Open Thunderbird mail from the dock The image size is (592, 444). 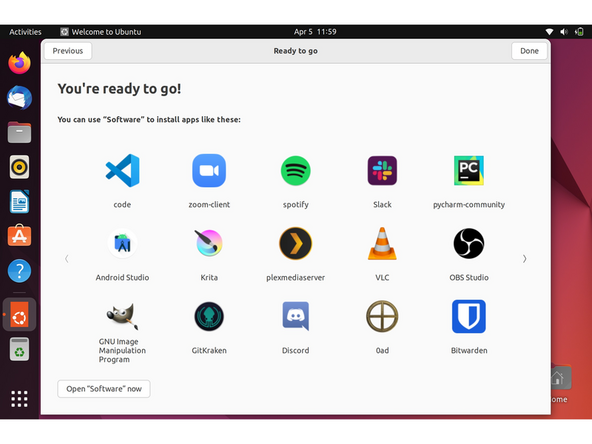click(19, 98)
